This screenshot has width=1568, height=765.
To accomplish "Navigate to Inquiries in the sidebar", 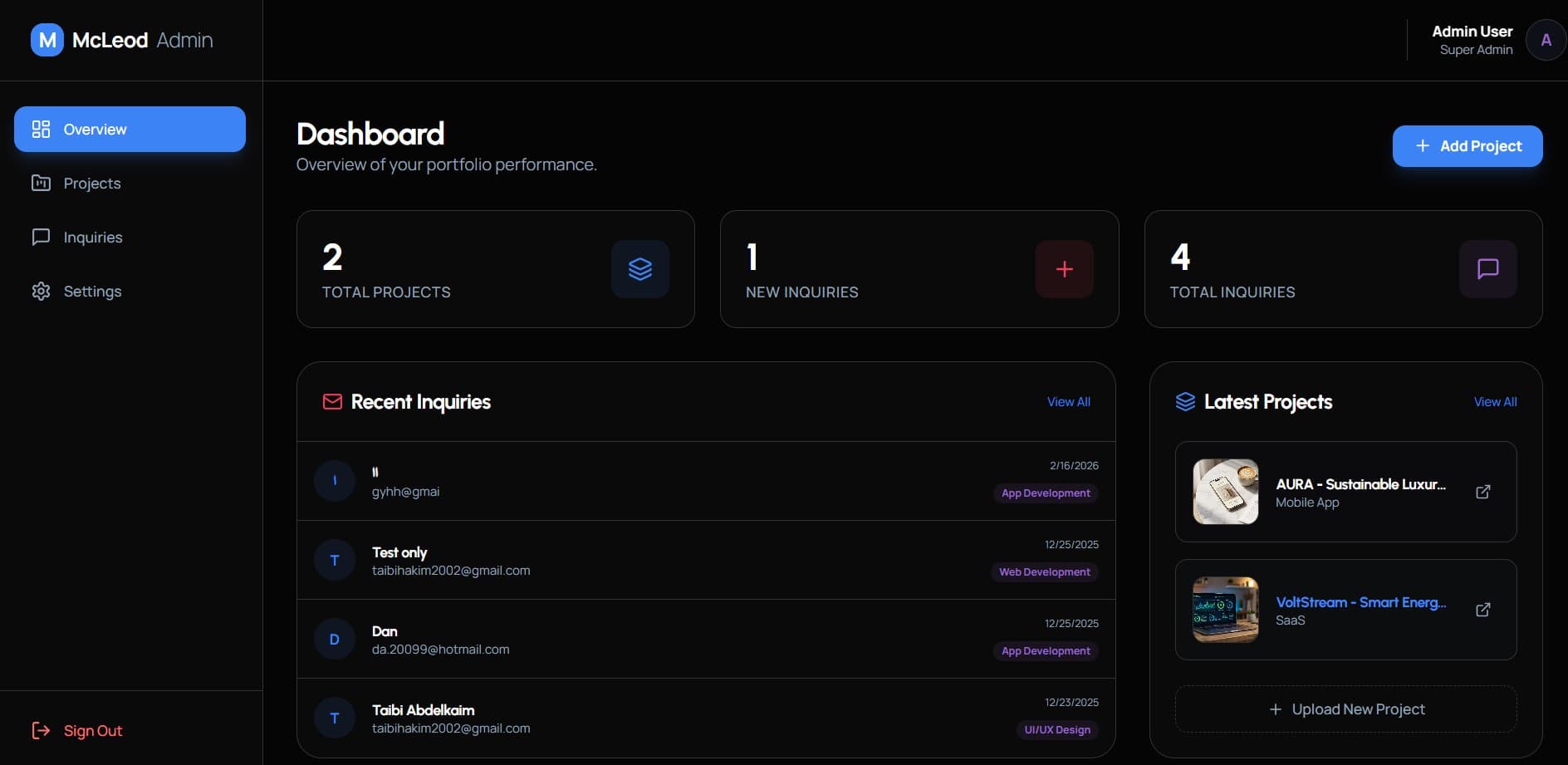I will click(92, 238).
